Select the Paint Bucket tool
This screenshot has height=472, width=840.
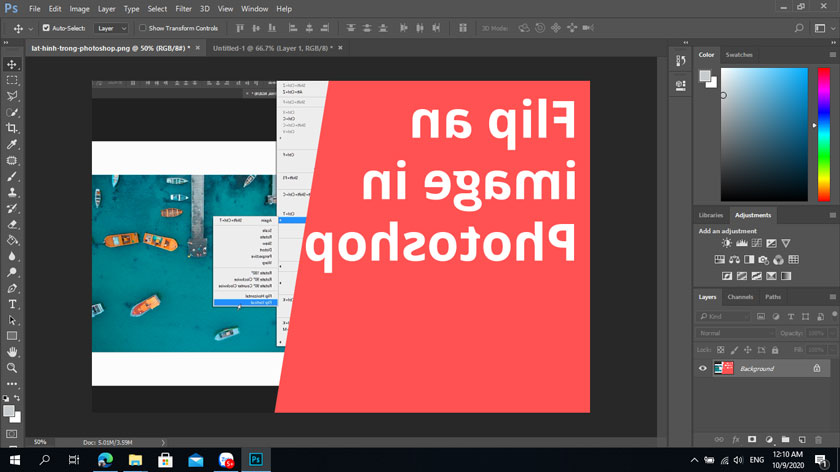(12, 240)
